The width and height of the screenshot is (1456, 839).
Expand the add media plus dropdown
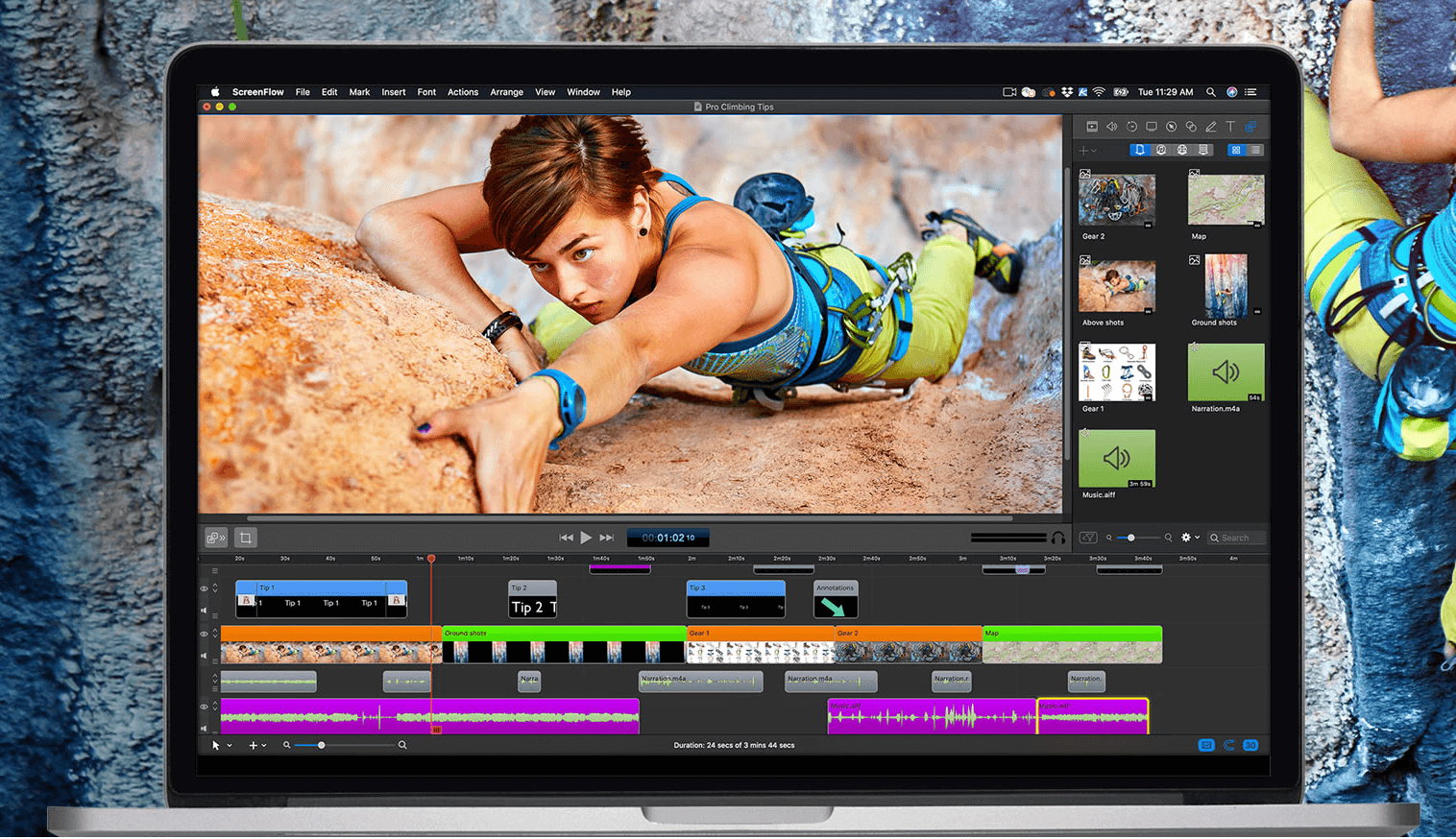1087,151
